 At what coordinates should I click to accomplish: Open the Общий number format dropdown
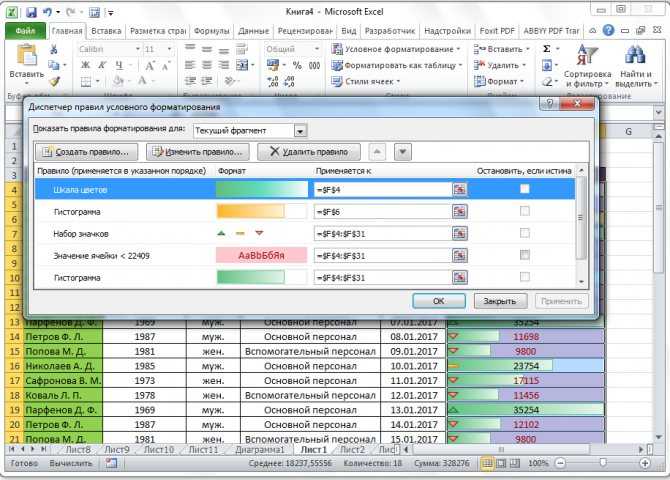tap(317, 49)
